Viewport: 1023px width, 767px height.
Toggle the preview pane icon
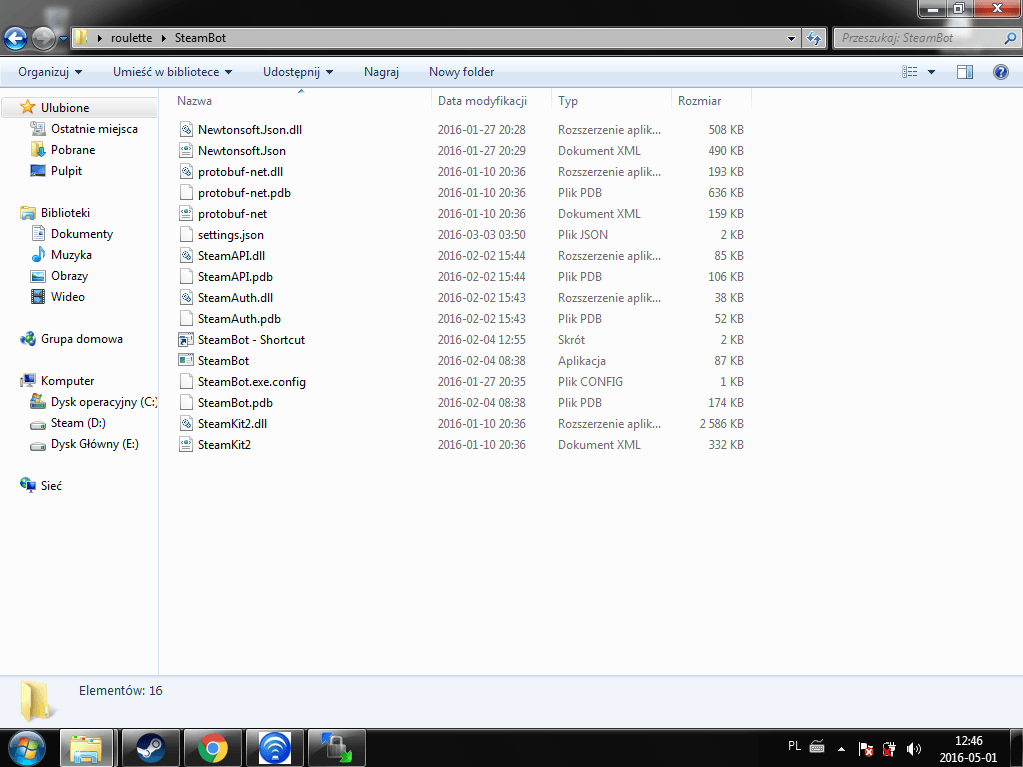965,72
